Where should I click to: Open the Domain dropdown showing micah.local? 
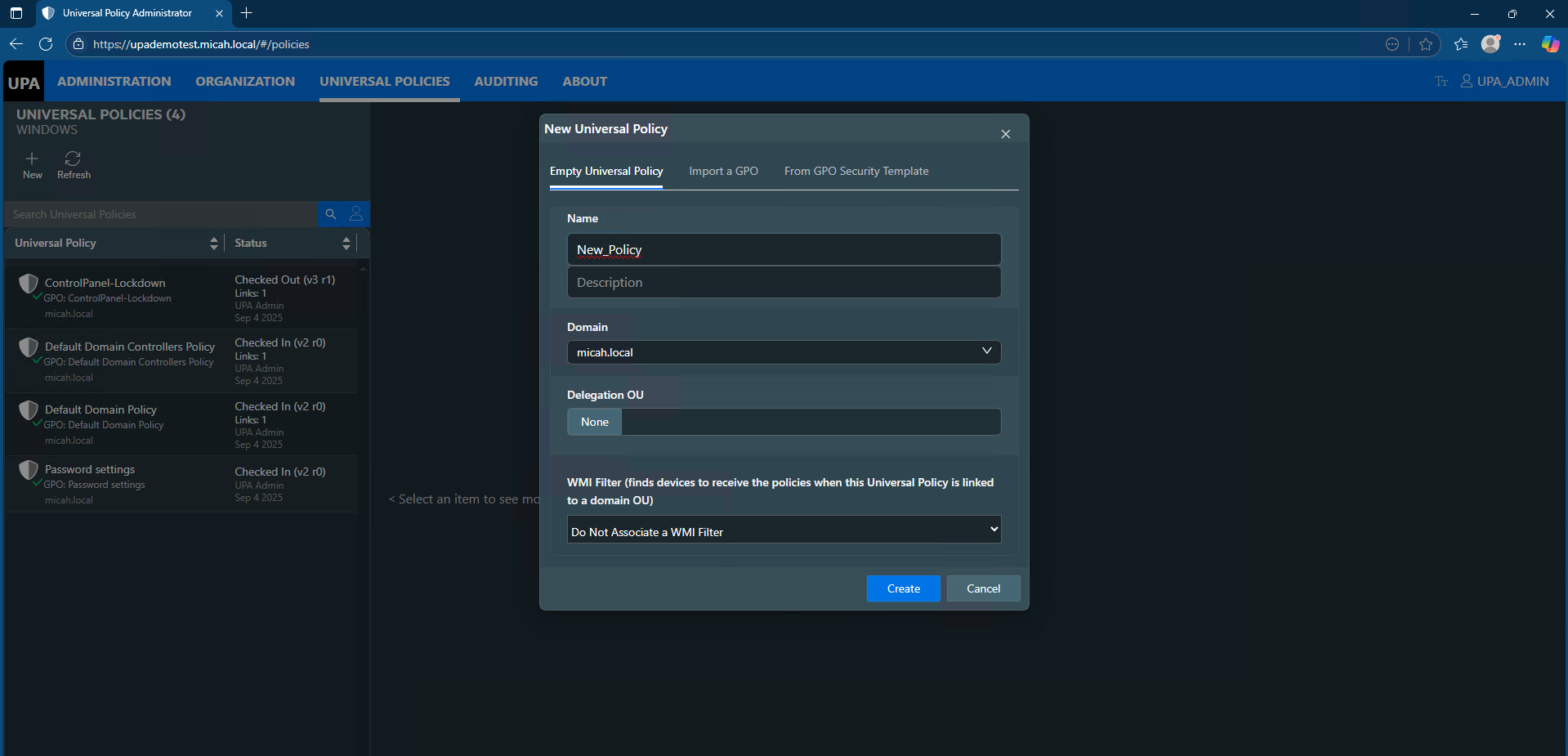(783, 352)
